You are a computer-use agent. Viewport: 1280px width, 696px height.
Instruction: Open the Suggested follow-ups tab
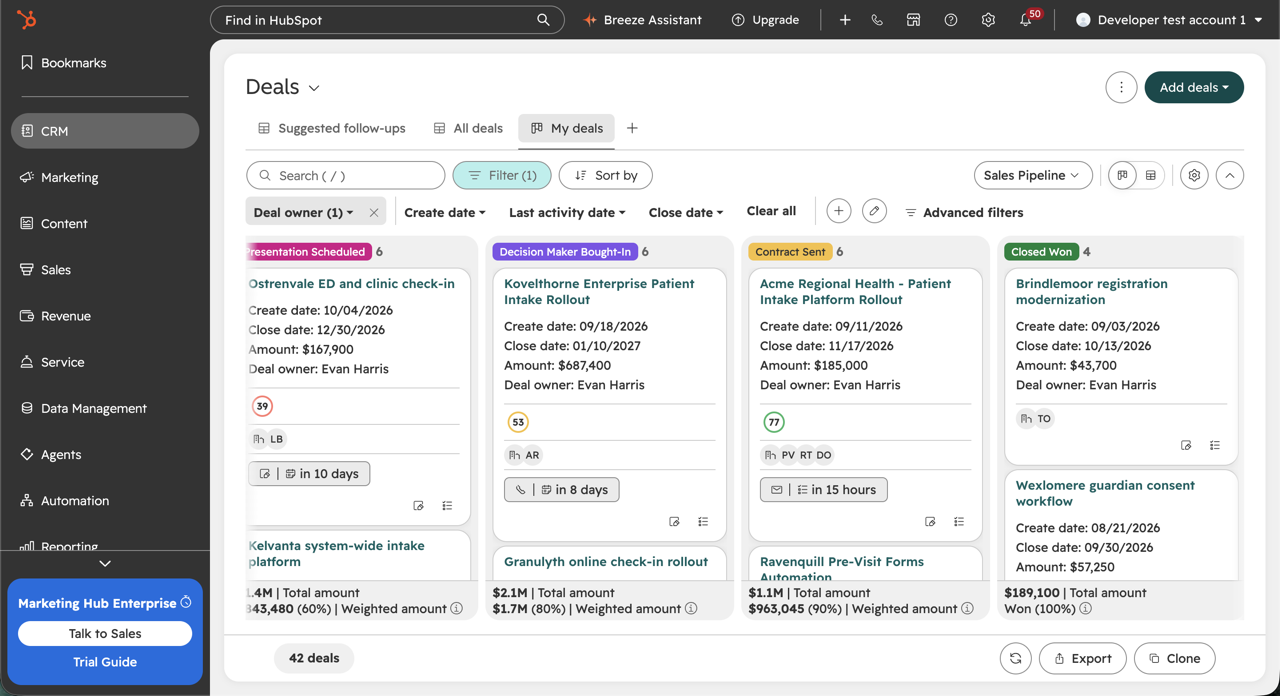point(332,128)
